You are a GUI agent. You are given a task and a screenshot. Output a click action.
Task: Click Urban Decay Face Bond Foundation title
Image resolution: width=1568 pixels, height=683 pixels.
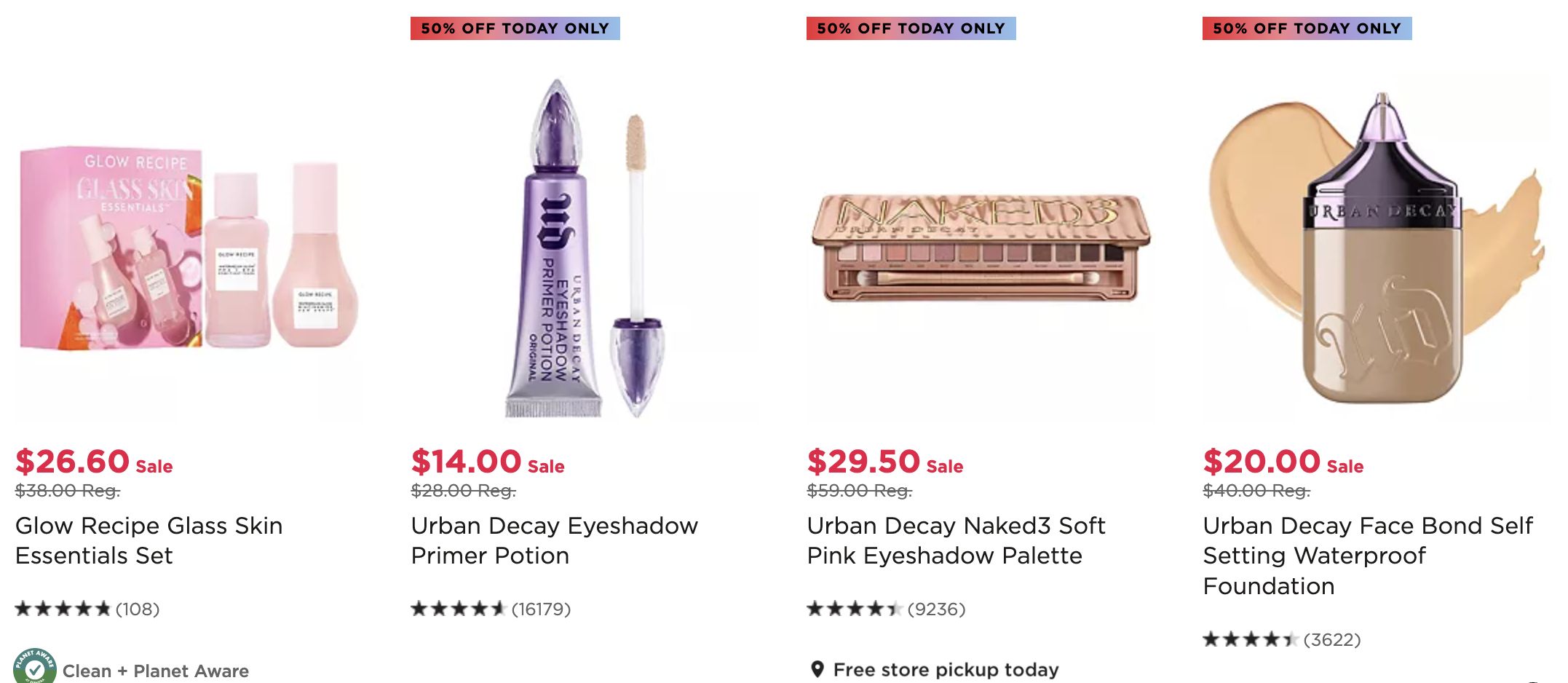tap(1367, 556)
